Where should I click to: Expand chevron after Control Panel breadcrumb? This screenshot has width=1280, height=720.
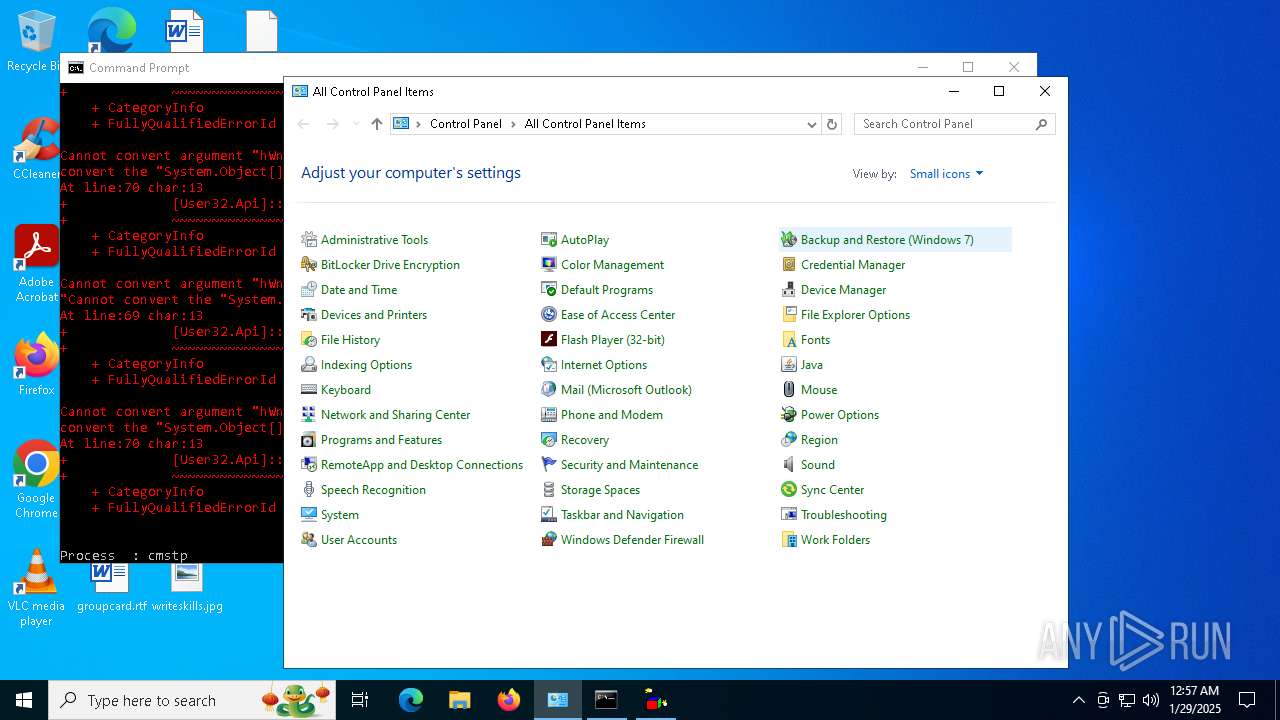pyautogui.click(x=513, y=124)
